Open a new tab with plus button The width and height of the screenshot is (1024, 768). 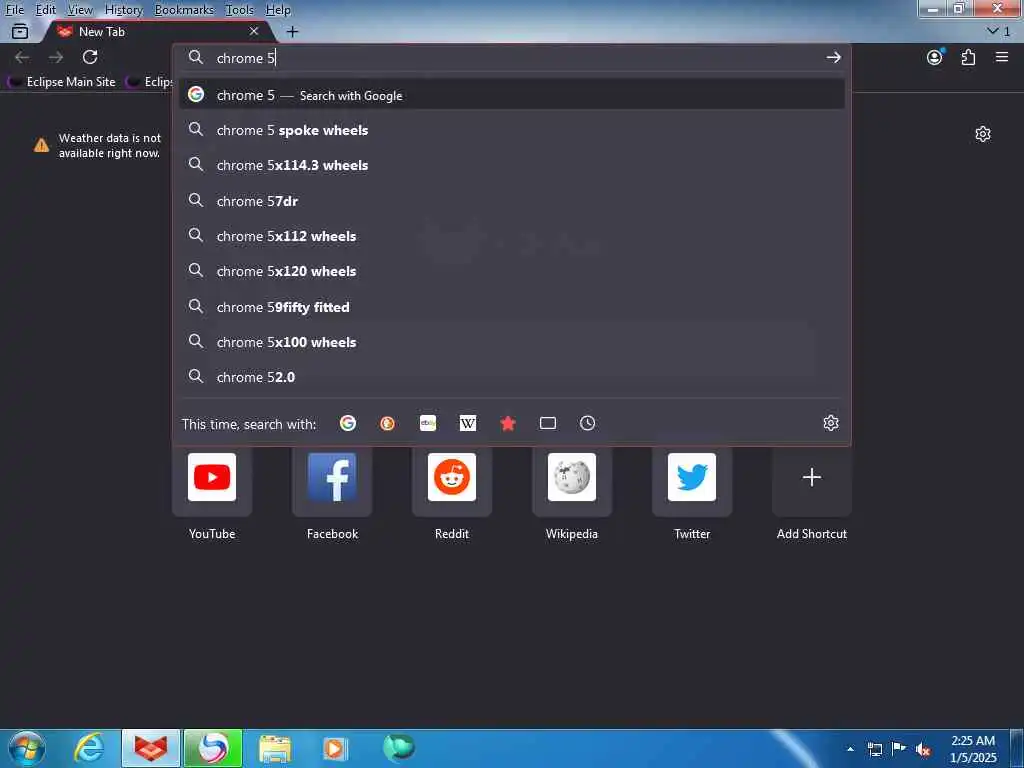(293, 31)
